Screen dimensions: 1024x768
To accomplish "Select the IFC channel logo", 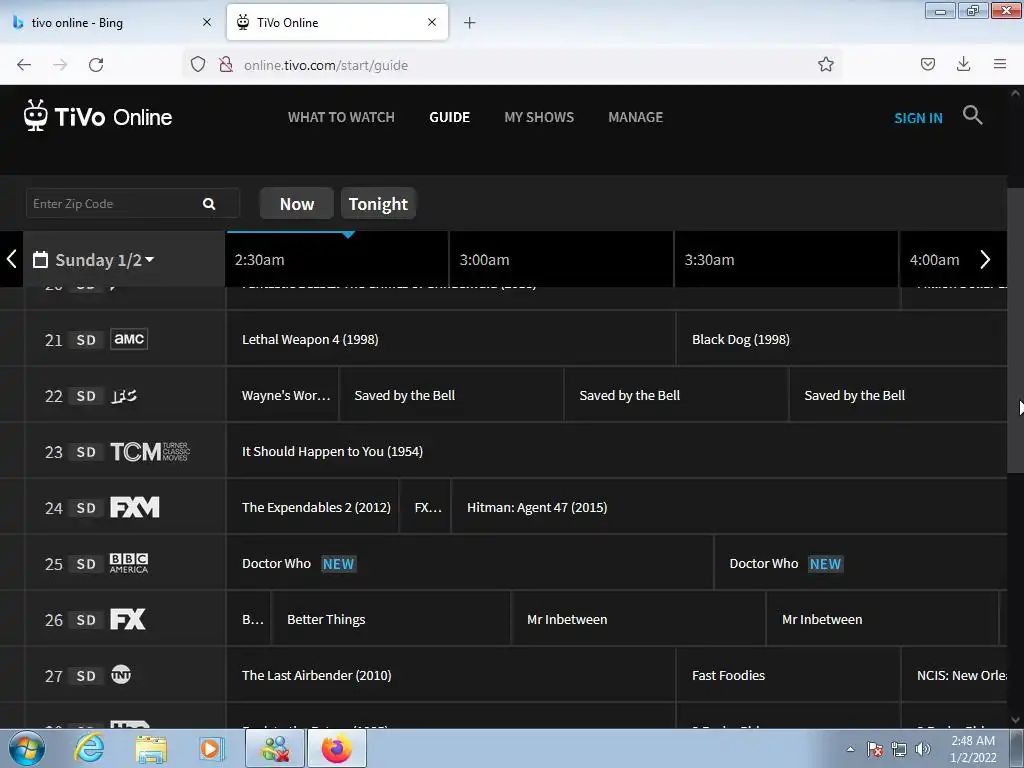I will (123, 396).
